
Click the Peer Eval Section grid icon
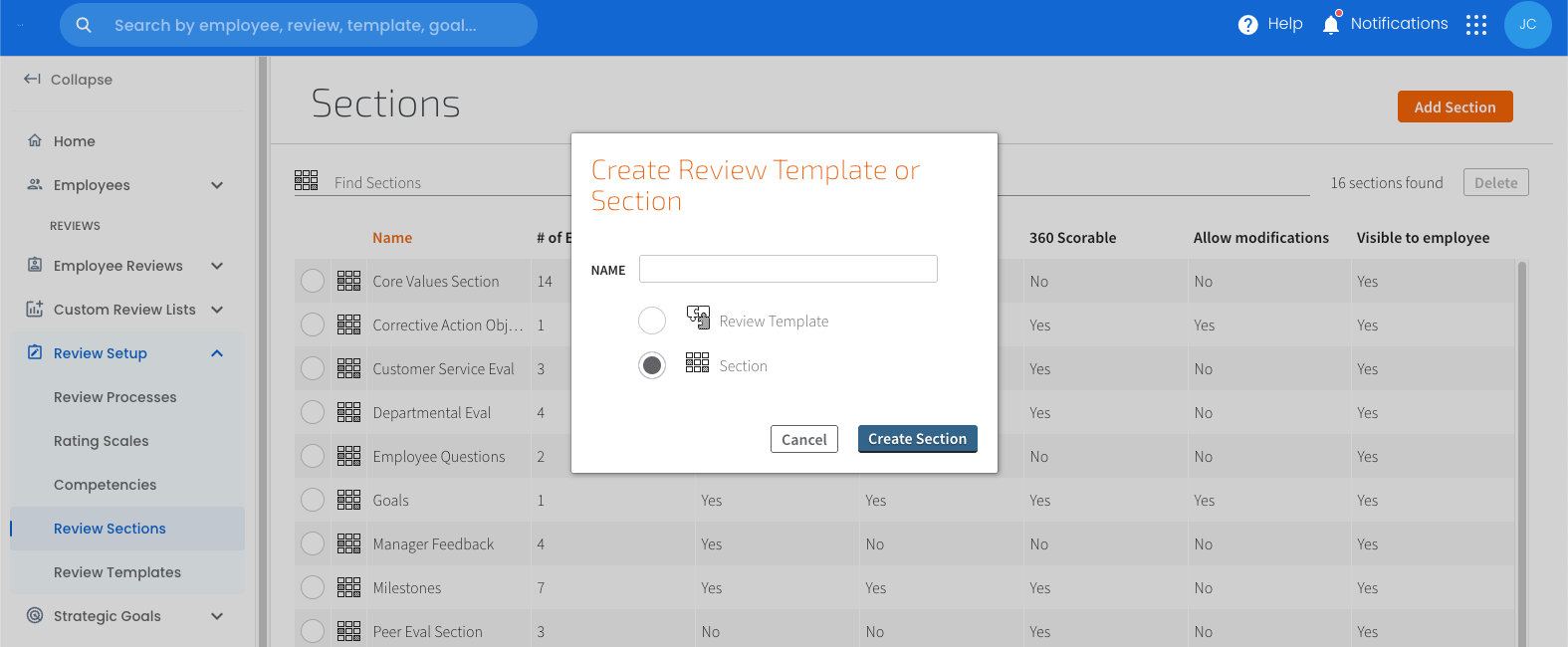348,631
